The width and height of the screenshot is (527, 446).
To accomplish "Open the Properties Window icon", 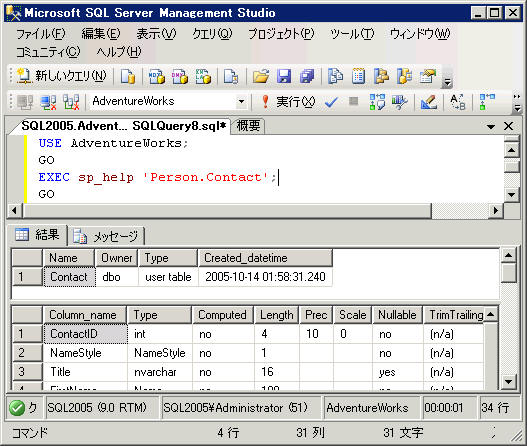I will [x=428, y=76].
